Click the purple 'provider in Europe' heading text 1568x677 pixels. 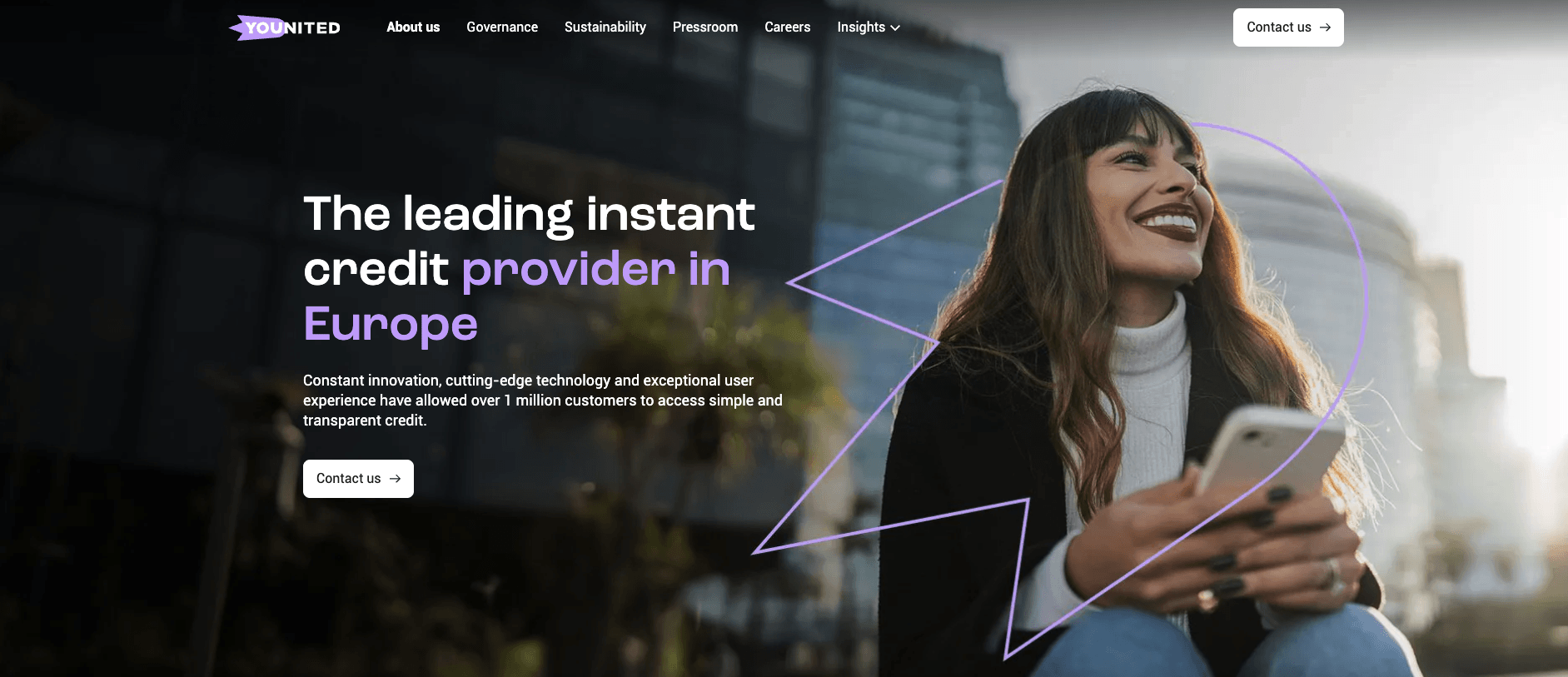pos(516,296)
